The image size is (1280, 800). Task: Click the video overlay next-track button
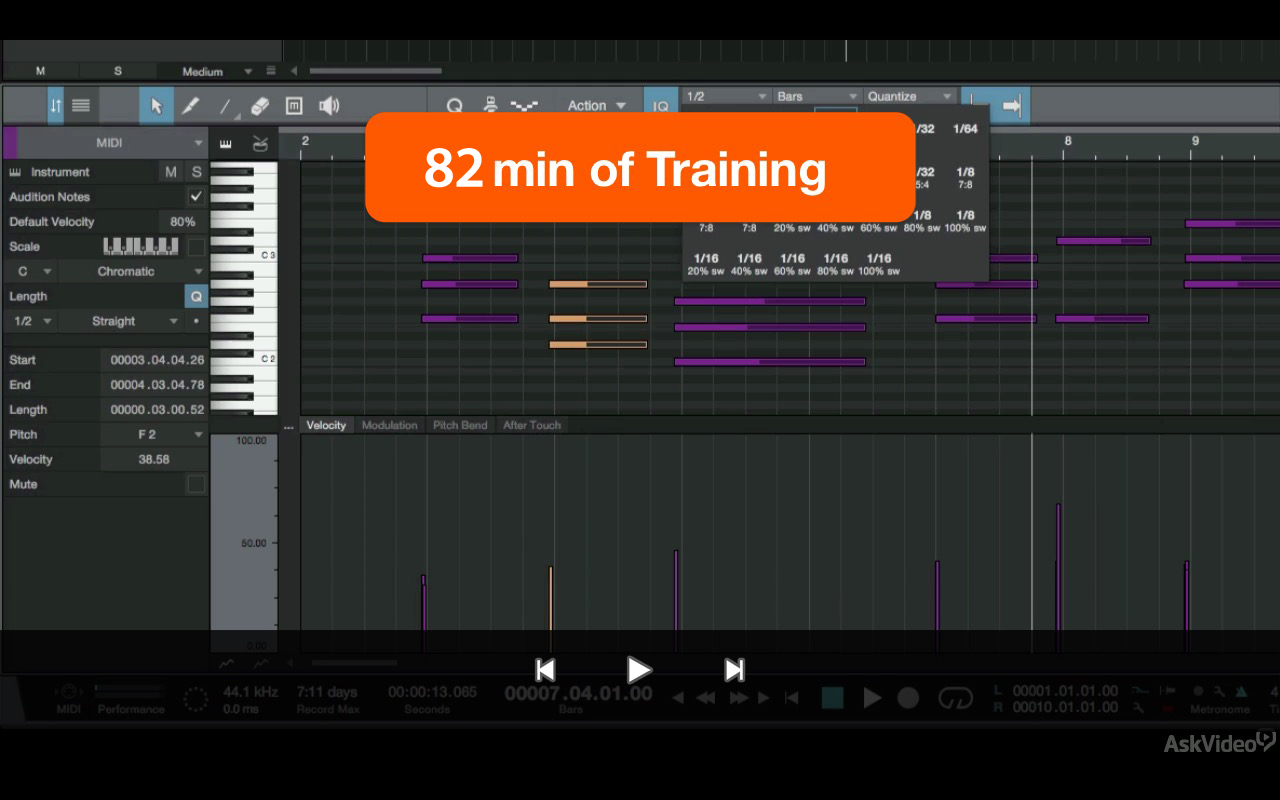[x=734, y=670]
